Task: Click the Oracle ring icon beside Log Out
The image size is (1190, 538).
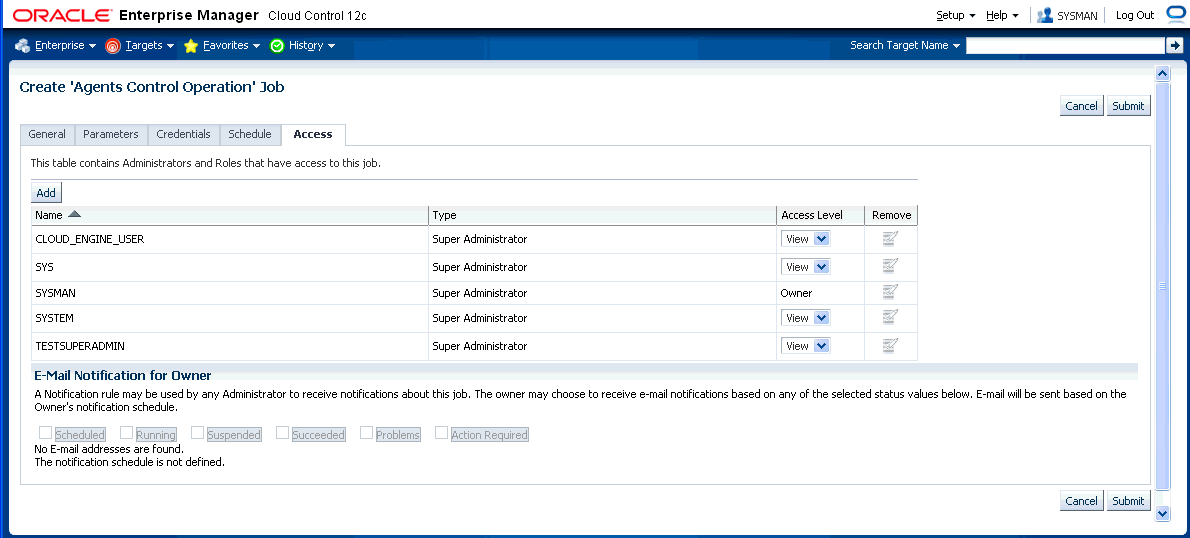Action: pos(1175,14)
